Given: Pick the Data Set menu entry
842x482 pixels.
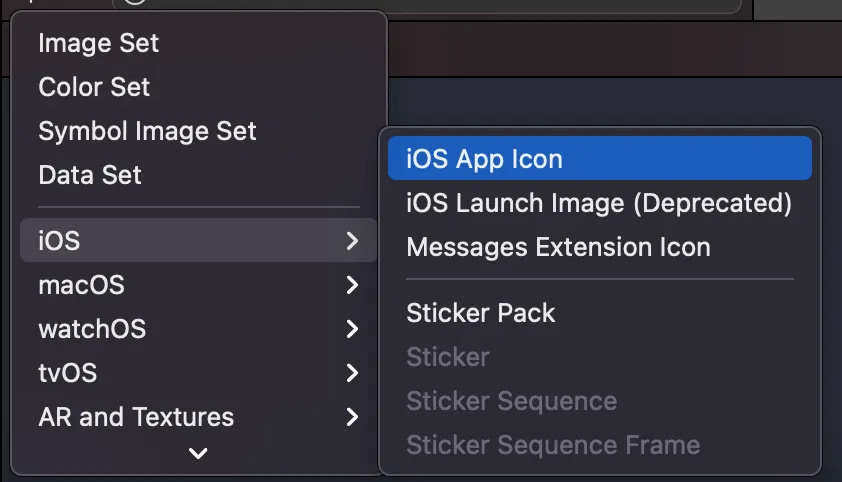Looking at the screenshot, I should pos(89,175).
